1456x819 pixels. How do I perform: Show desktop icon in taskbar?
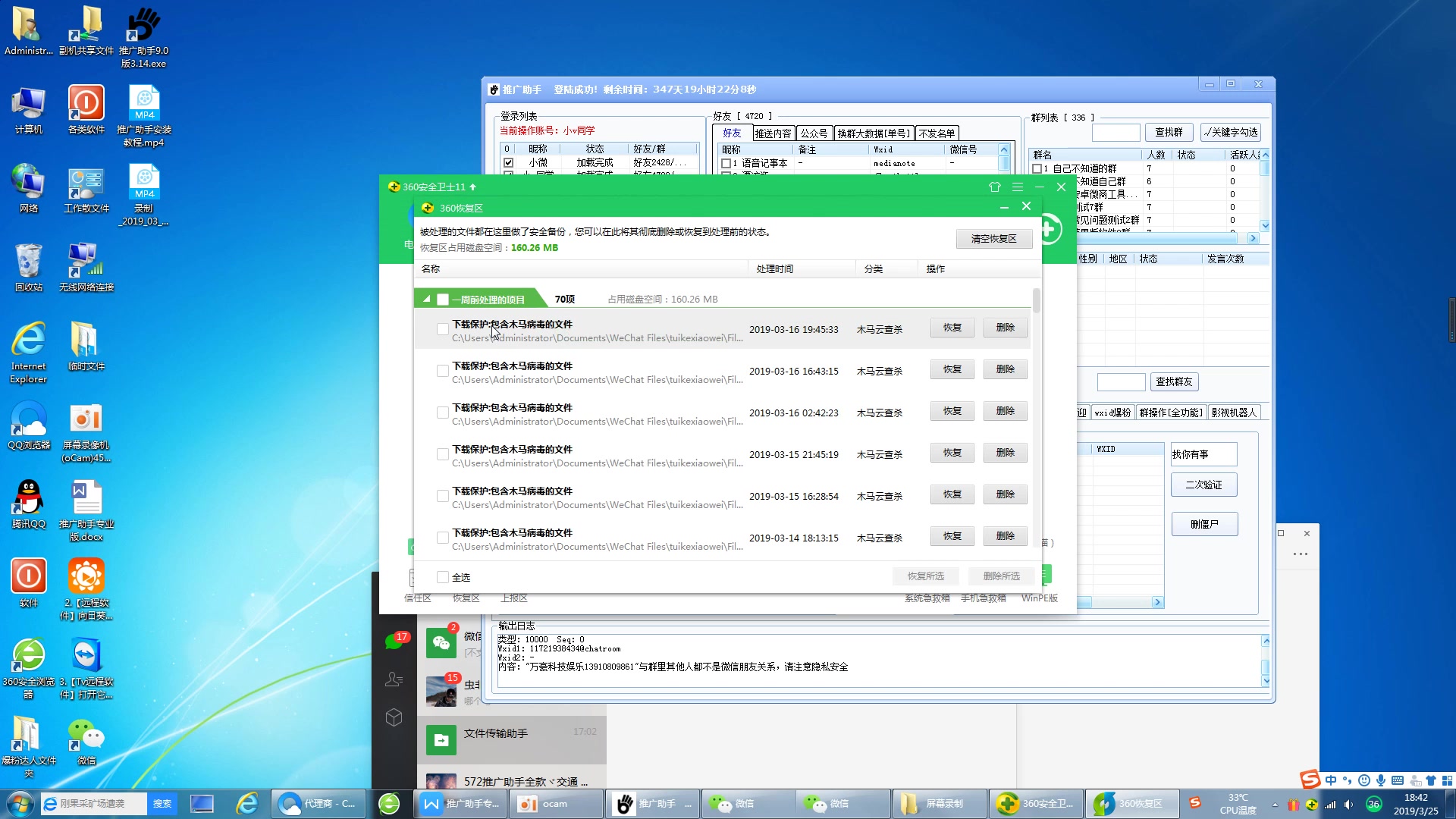[x=202, y=804]
